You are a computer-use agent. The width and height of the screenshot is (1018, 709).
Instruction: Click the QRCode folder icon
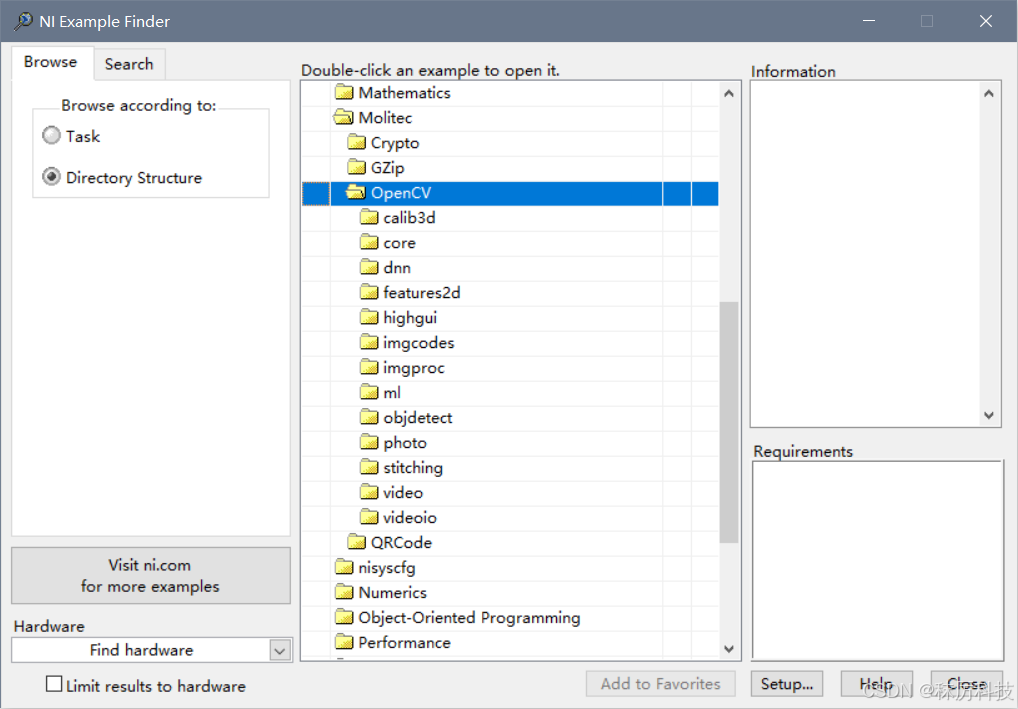(356, 542)
